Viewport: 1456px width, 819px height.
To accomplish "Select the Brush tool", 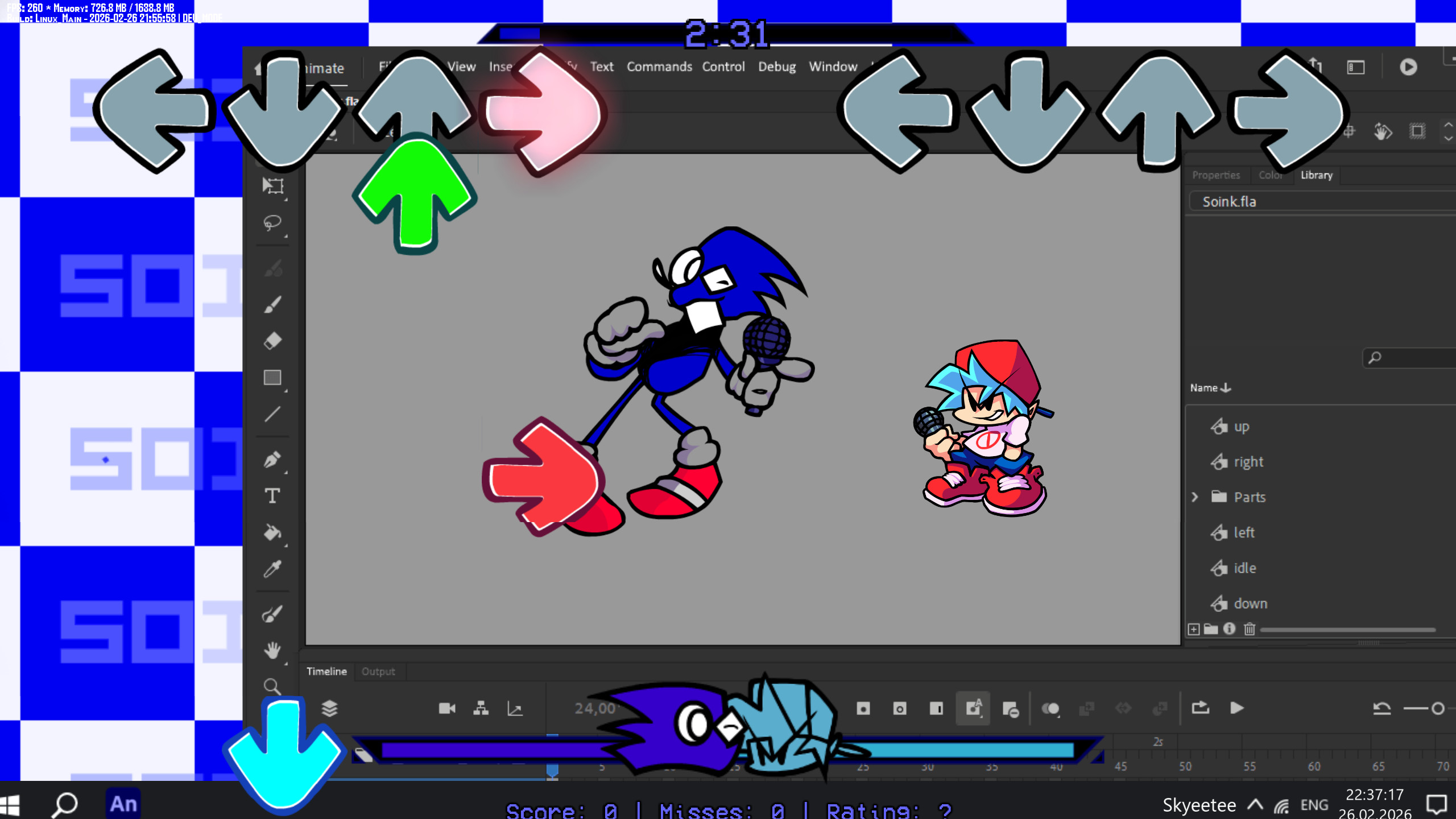I will point(272,304).
